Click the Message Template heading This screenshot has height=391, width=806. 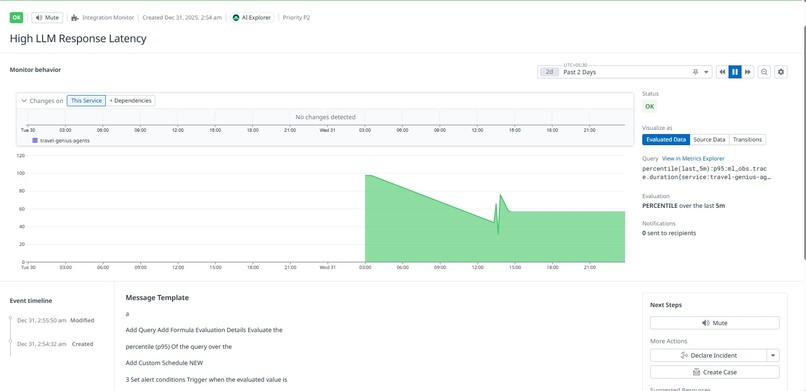[157, 297]
